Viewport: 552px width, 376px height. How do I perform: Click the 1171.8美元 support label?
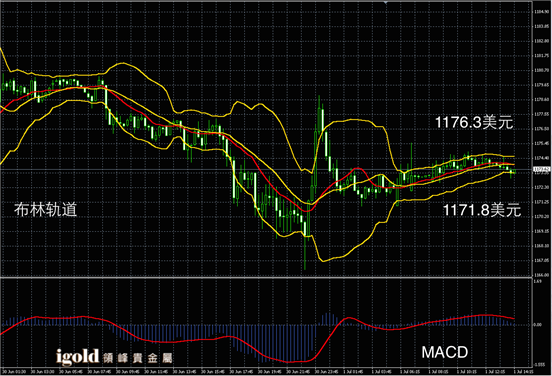482,210
